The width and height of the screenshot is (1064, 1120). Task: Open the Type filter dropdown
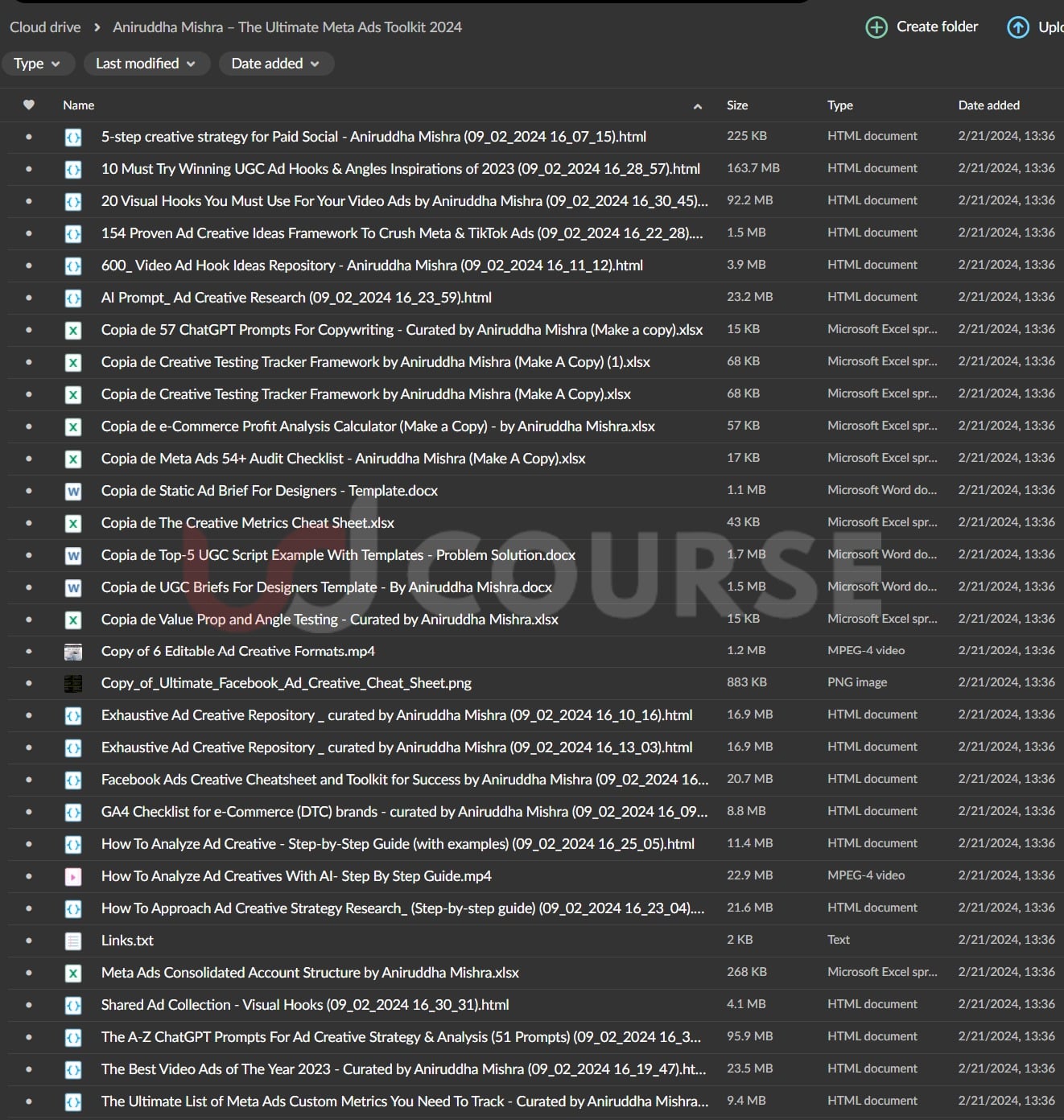(38, 64)
